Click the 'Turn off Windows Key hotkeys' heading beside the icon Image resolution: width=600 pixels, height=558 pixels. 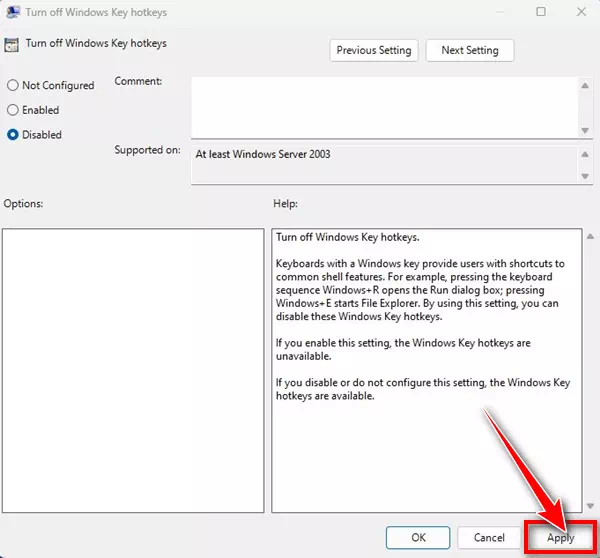coord(96,43)
